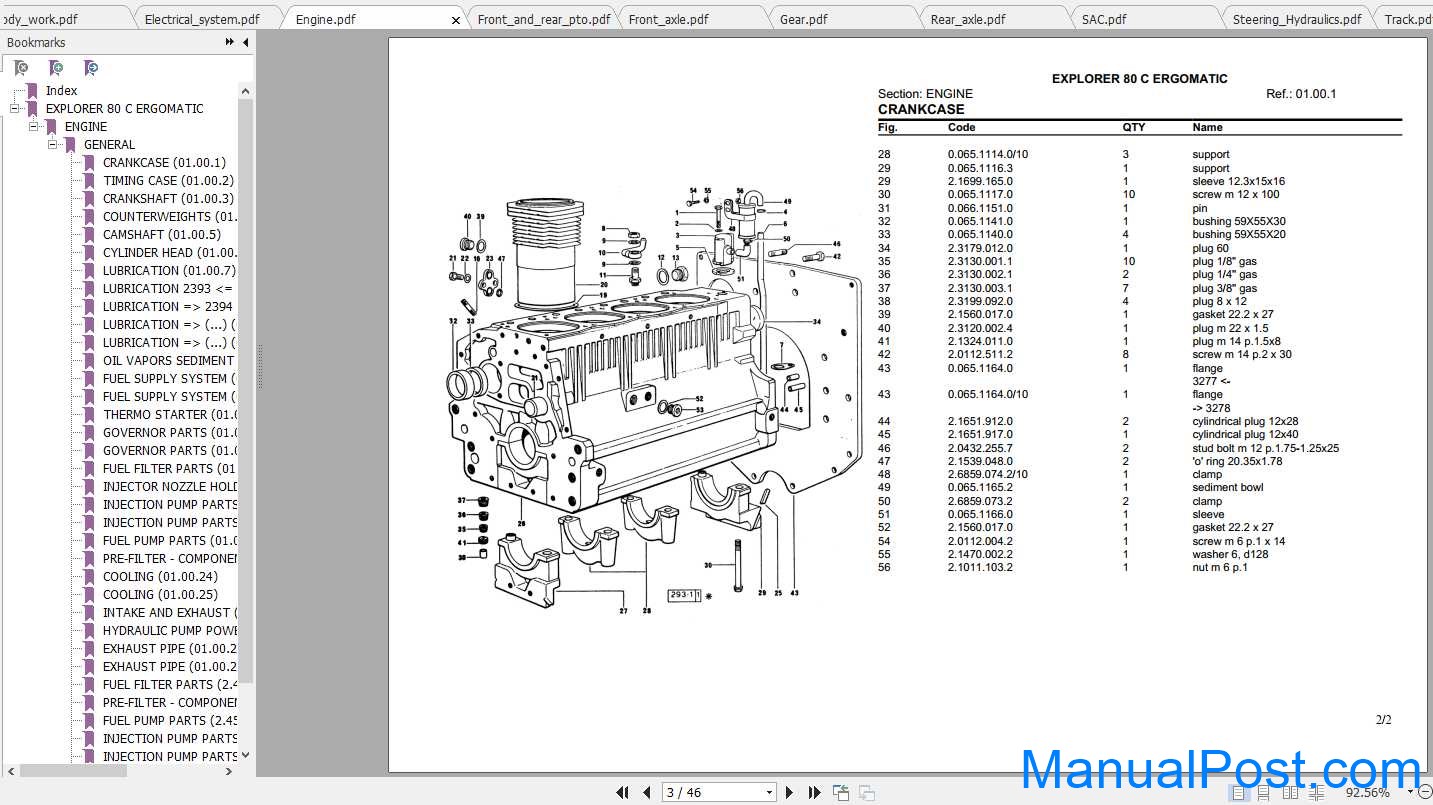Open the CAMSHAFT (01.00.5) bookmark
Image resolution: width=1433 pixels, height=805 pixels.
162,234
